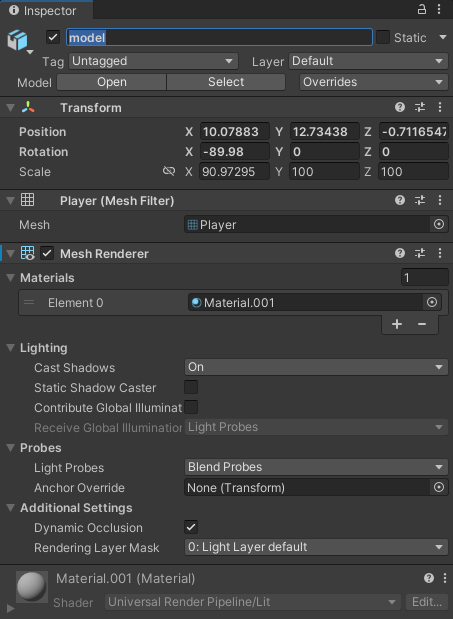Grab the Element 0 reorder handle
Viewport: 453px width, 619px height.
29,302
